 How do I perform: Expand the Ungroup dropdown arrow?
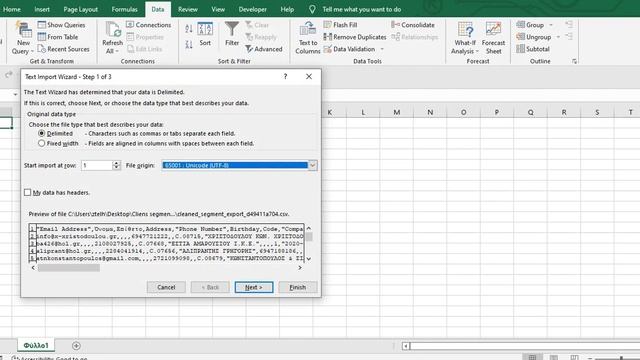(558, 37)
